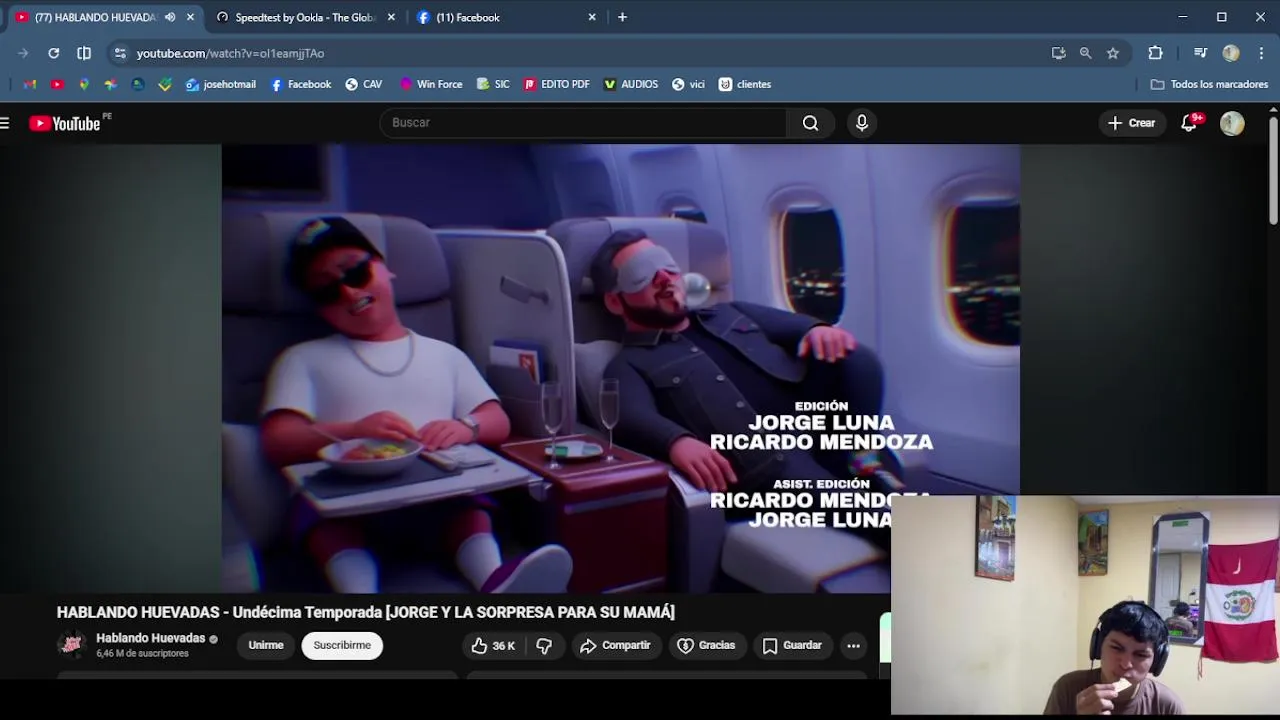The height and width of the screenshot is (720, 1280).
Task: Close the Speedtest by Ookla tab
Action: 391,17
